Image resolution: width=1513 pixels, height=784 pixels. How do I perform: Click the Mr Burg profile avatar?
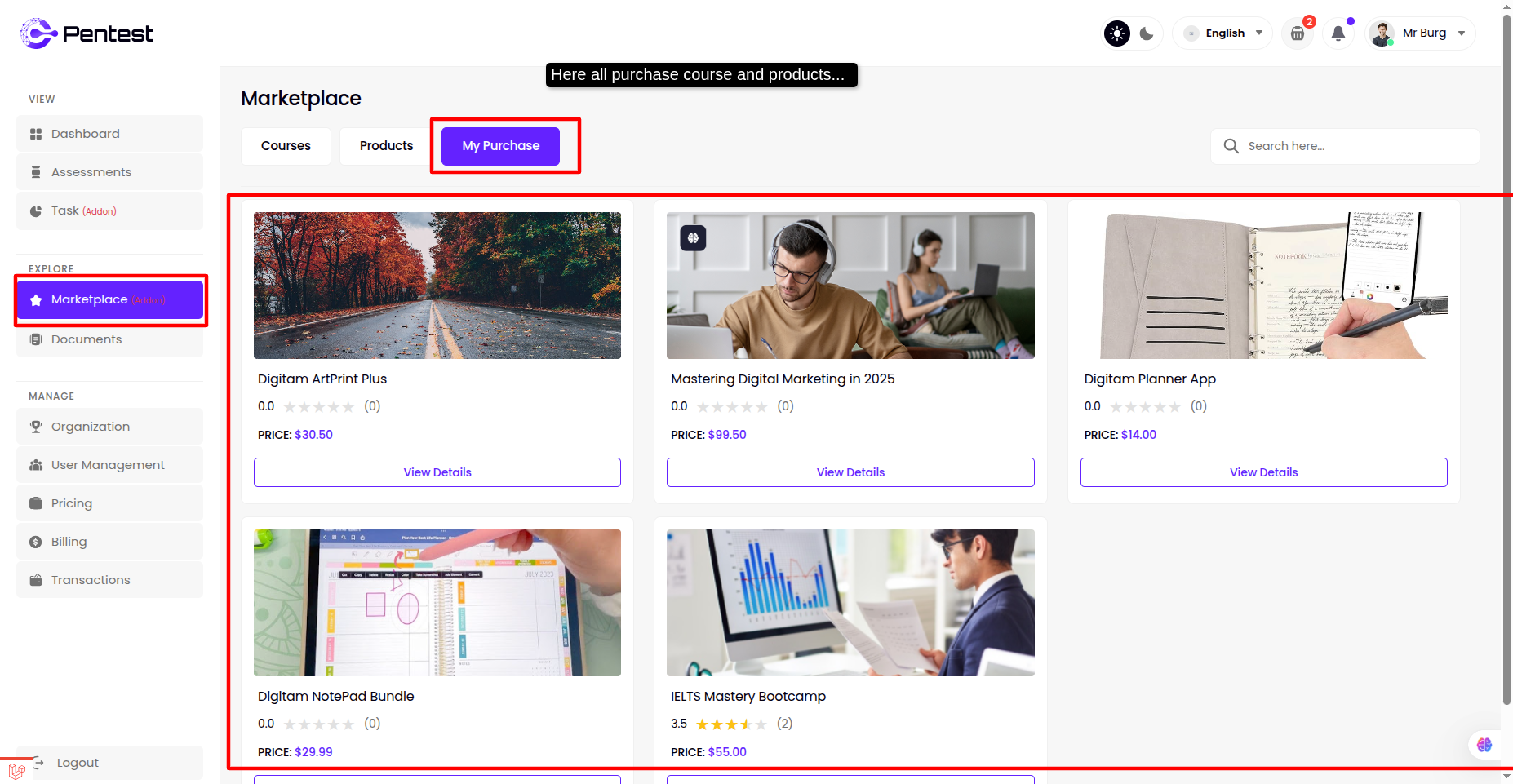(1382, 33)
